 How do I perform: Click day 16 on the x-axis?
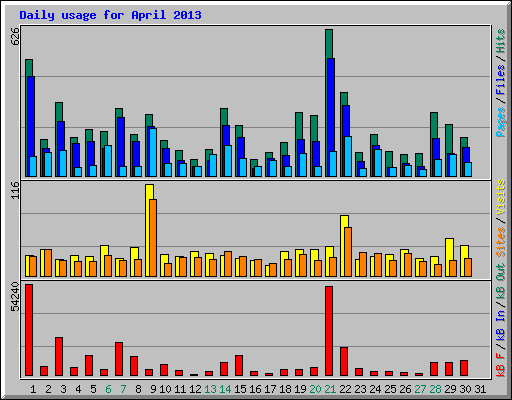pyautogui.click(x=255, y=389)
